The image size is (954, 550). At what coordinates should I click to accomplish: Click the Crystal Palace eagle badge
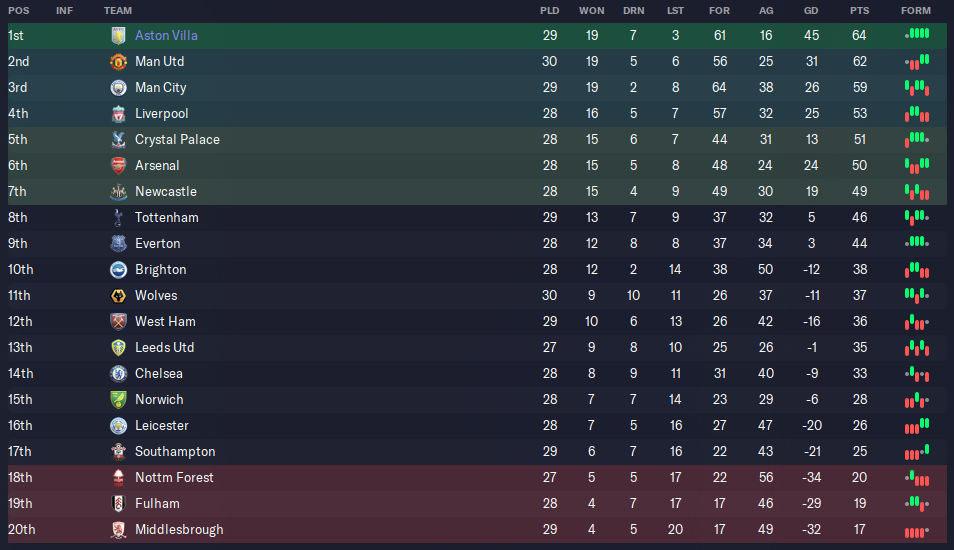[119, 140]
